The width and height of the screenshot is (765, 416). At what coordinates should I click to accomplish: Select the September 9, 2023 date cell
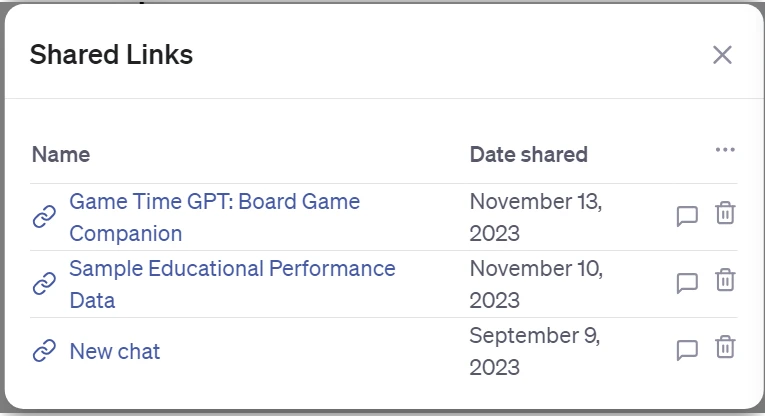tap(535, 351)
